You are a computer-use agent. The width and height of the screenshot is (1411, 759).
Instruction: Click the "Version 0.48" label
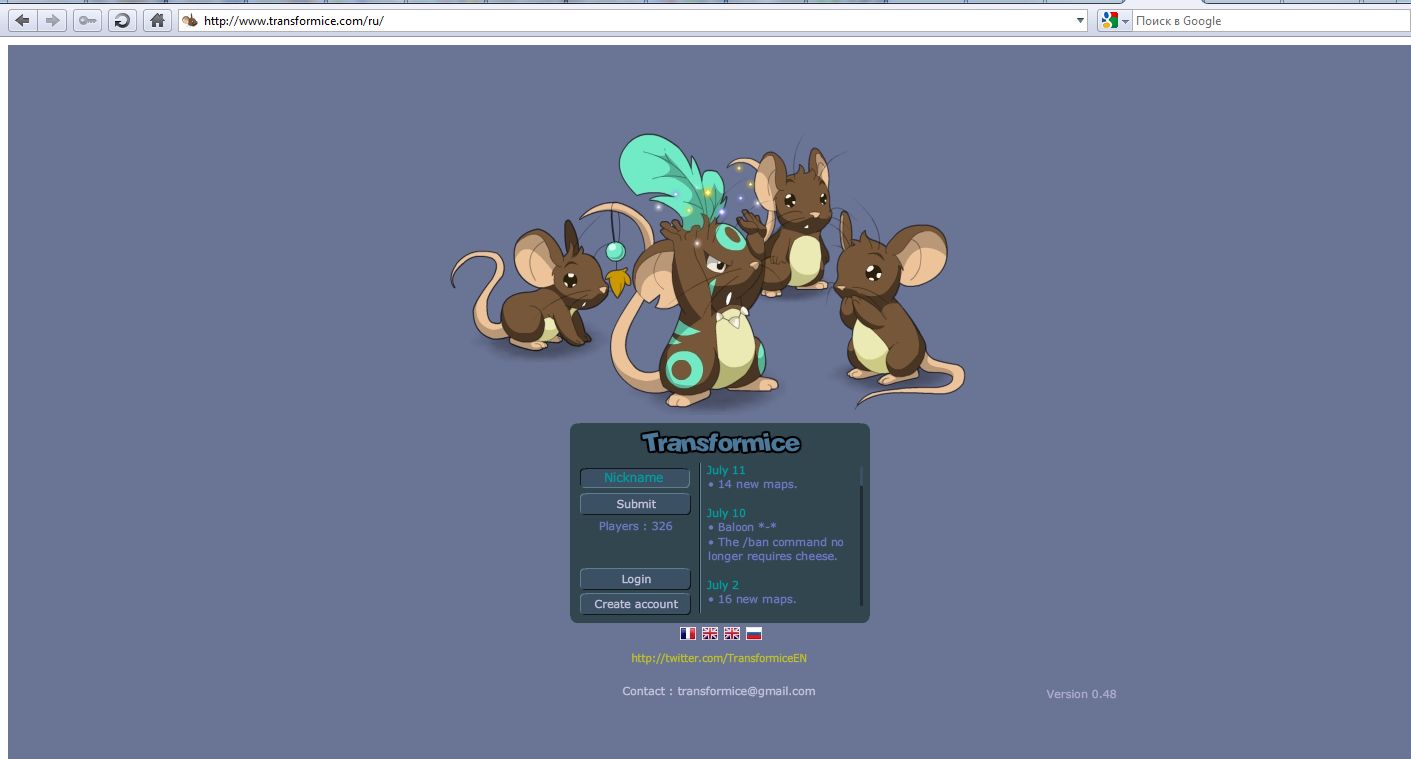point(1081,694)
